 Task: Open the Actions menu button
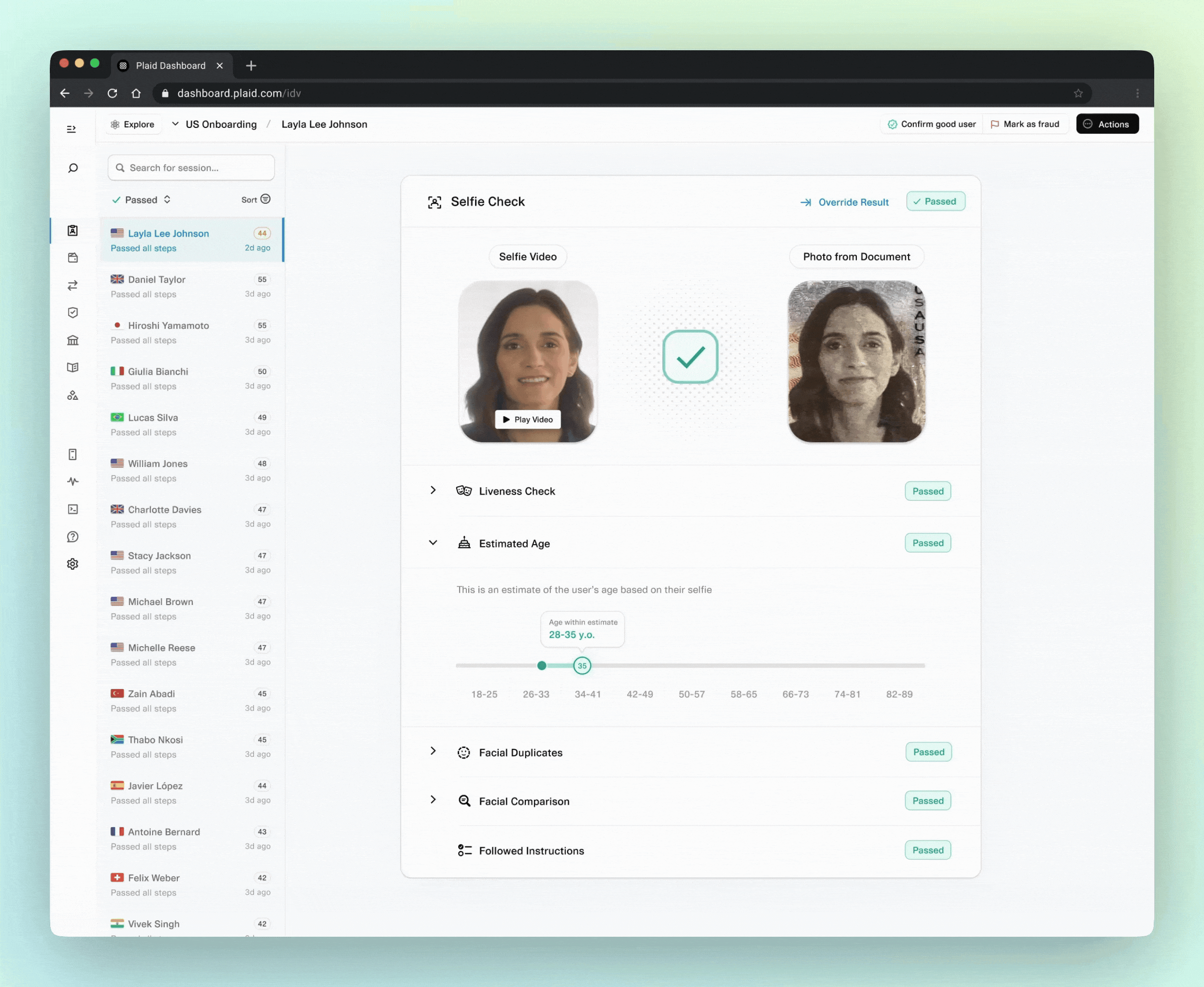pyautogui.click(x=1107, y=124)
